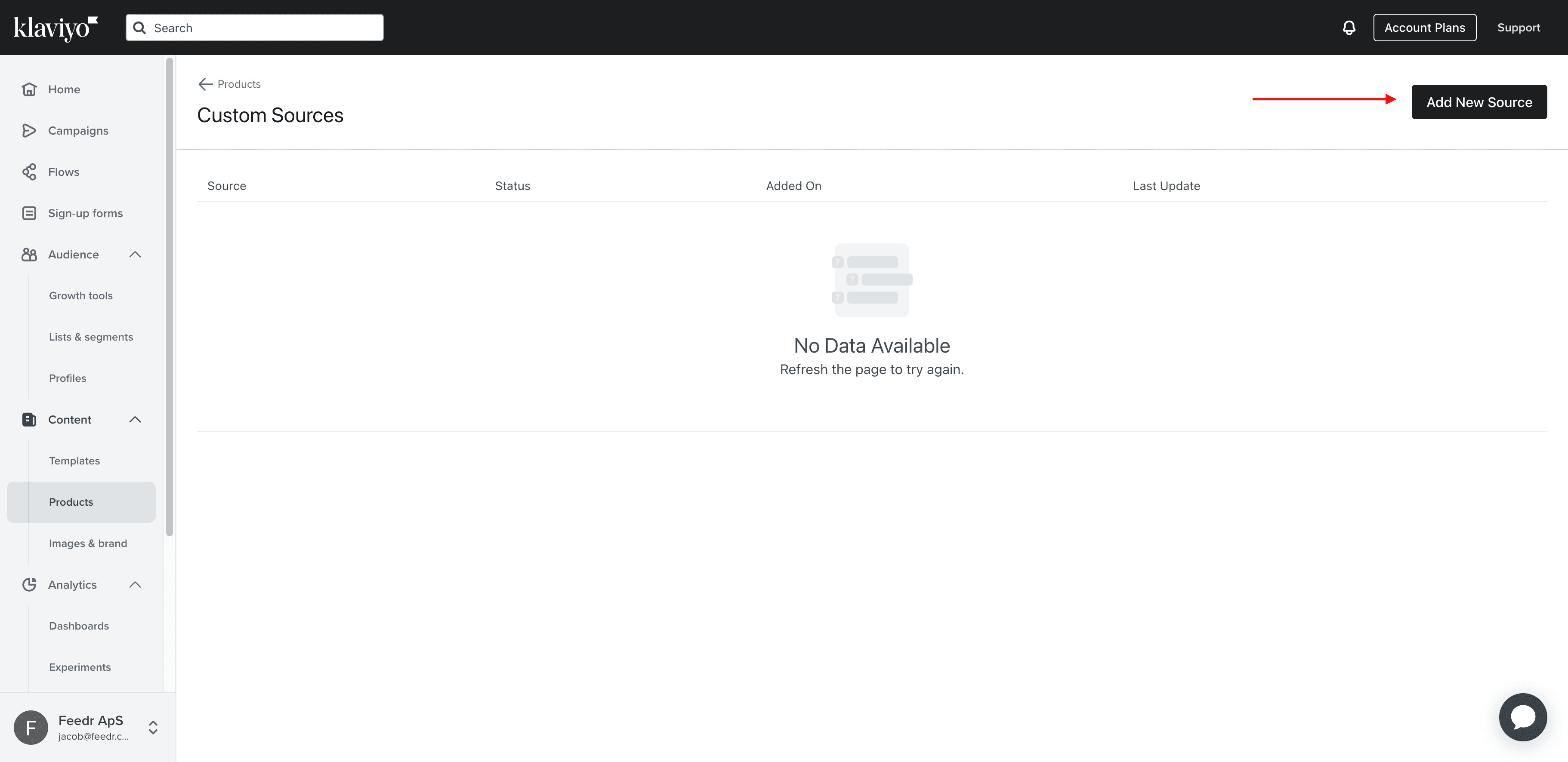Open the chat support bubble

coord(1522,717)
